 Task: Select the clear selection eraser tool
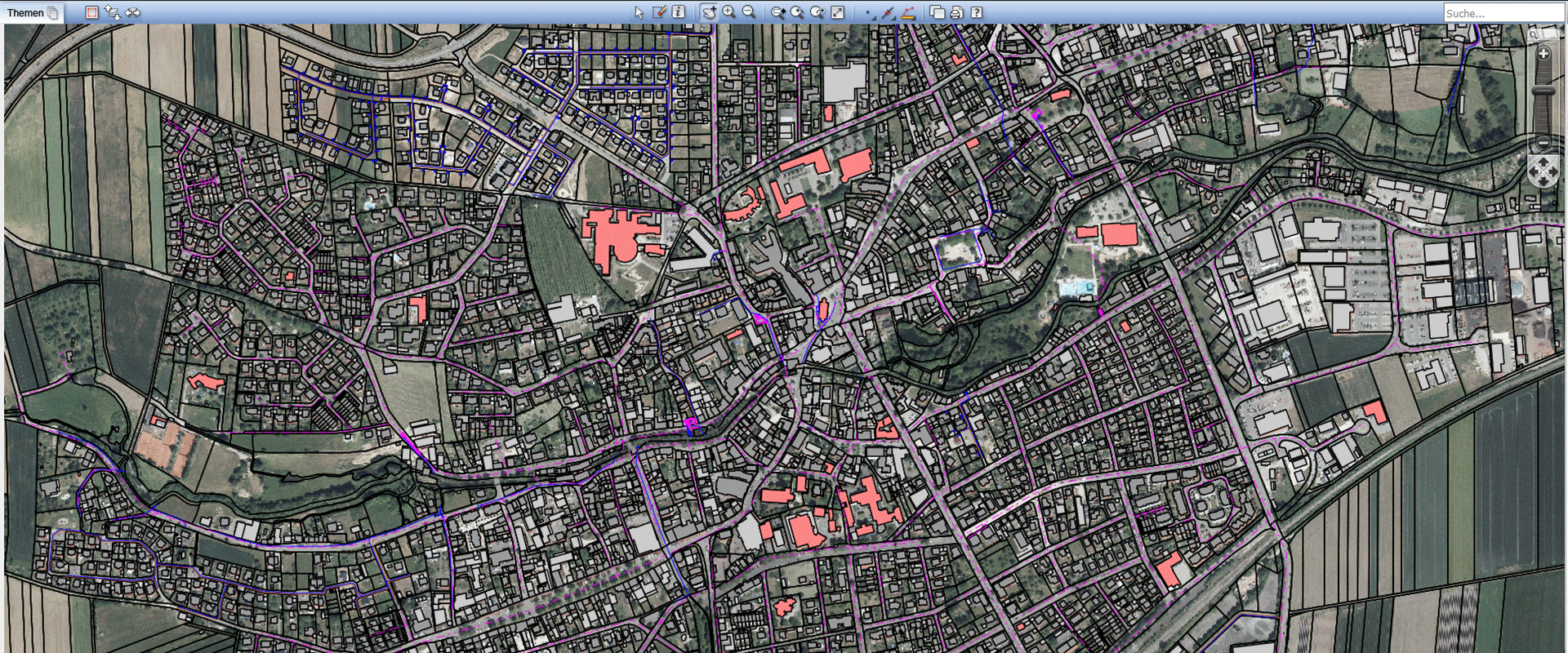click(659, 12)
